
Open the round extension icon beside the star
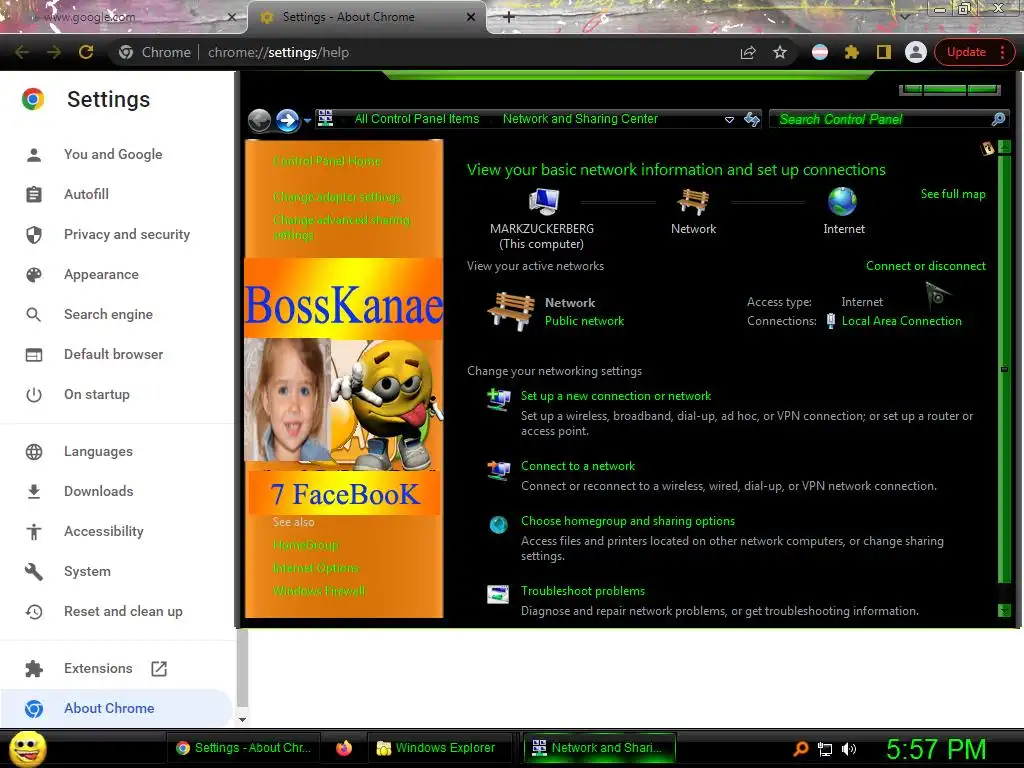(820, 52)
